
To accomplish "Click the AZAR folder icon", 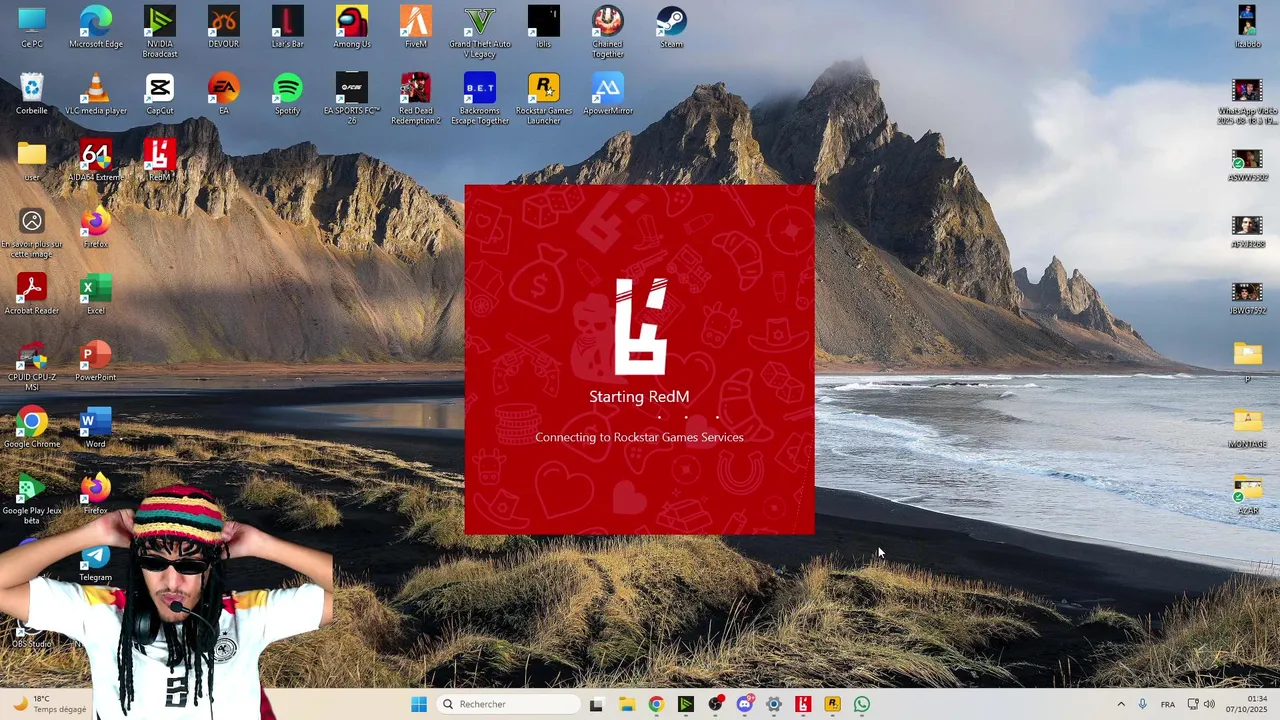I will tap(1247, 494).
